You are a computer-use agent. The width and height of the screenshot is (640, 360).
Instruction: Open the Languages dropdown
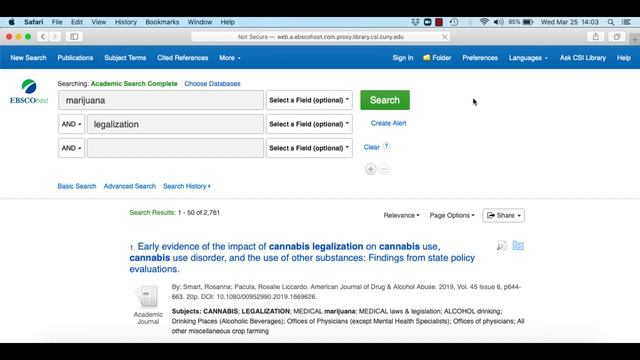click(x=528, y=58)
